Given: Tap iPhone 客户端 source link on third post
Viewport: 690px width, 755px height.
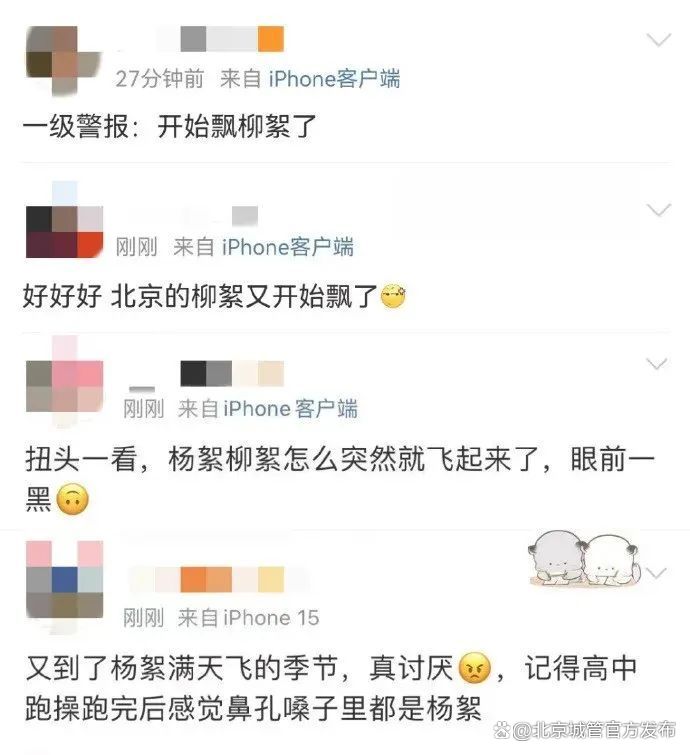Looking at the screenshot, I should click(290, 409).
